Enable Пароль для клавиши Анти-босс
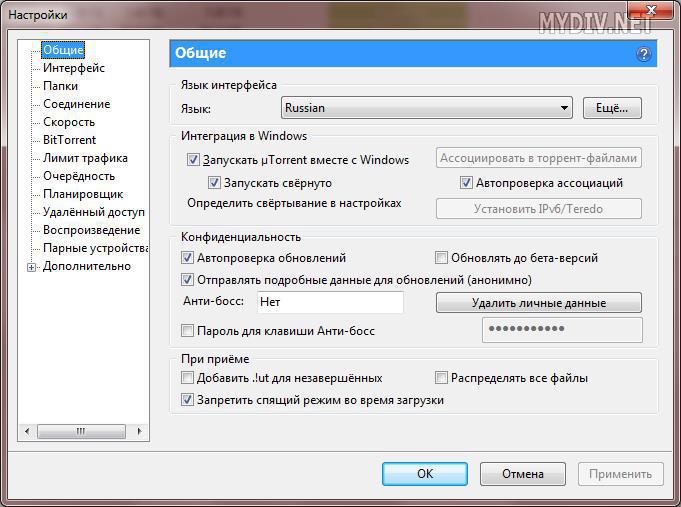681x507 pixels. [187, 331]
